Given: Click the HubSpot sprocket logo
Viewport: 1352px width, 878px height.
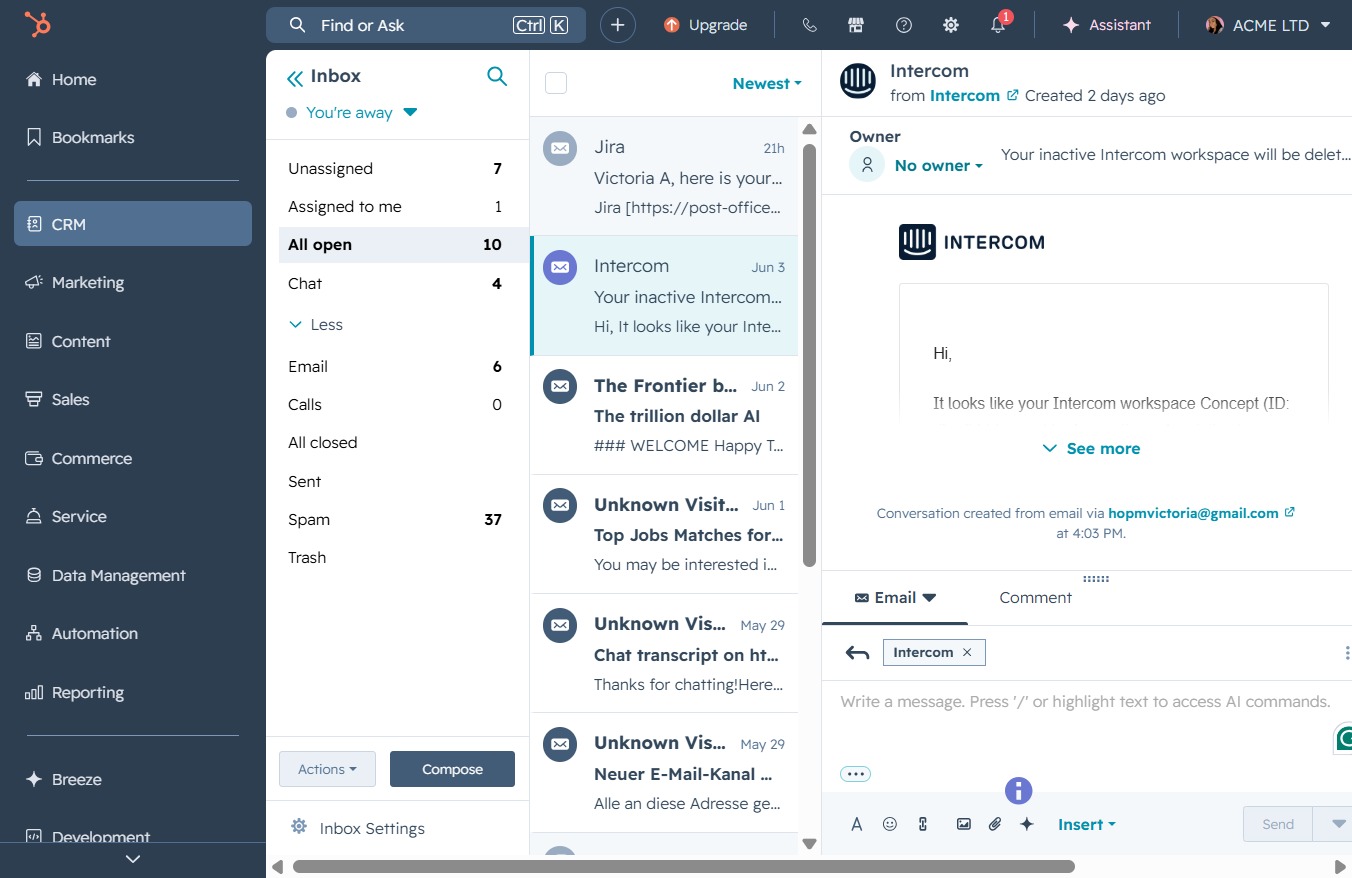Looking at the screenshot, I should 38,24.
